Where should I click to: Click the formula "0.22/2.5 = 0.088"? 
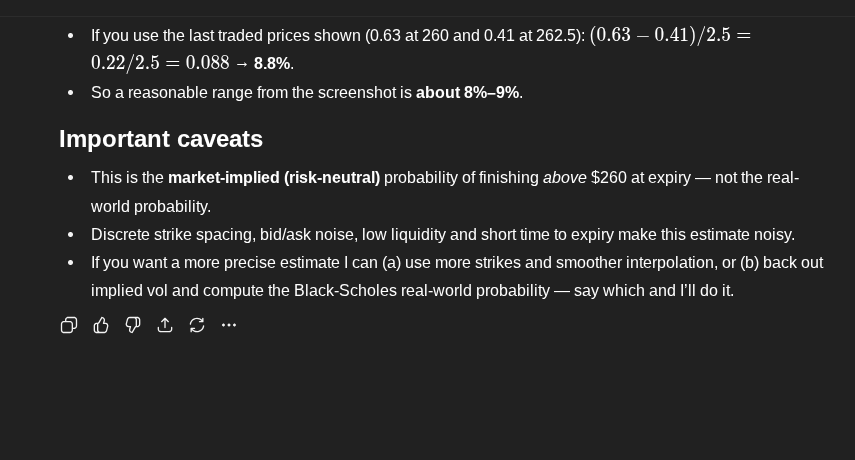point(159,63)
